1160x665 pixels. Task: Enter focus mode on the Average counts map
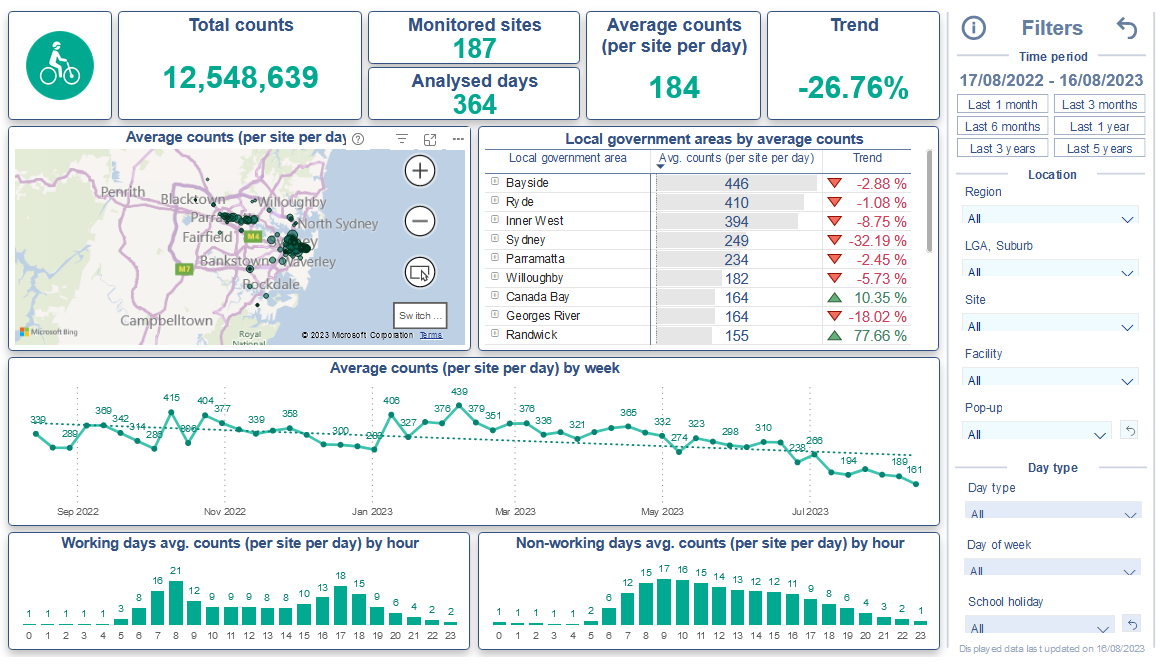click(x=430, y=139)
